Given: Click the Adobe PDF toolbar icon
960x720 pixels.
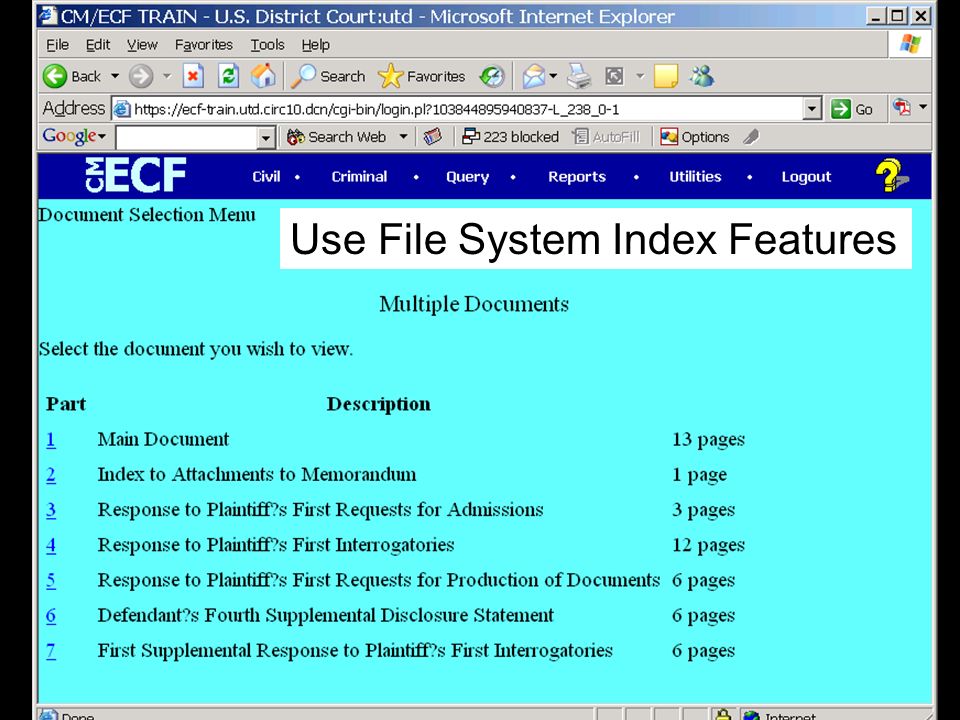Looking at the screenshot, I should point(902,107).
